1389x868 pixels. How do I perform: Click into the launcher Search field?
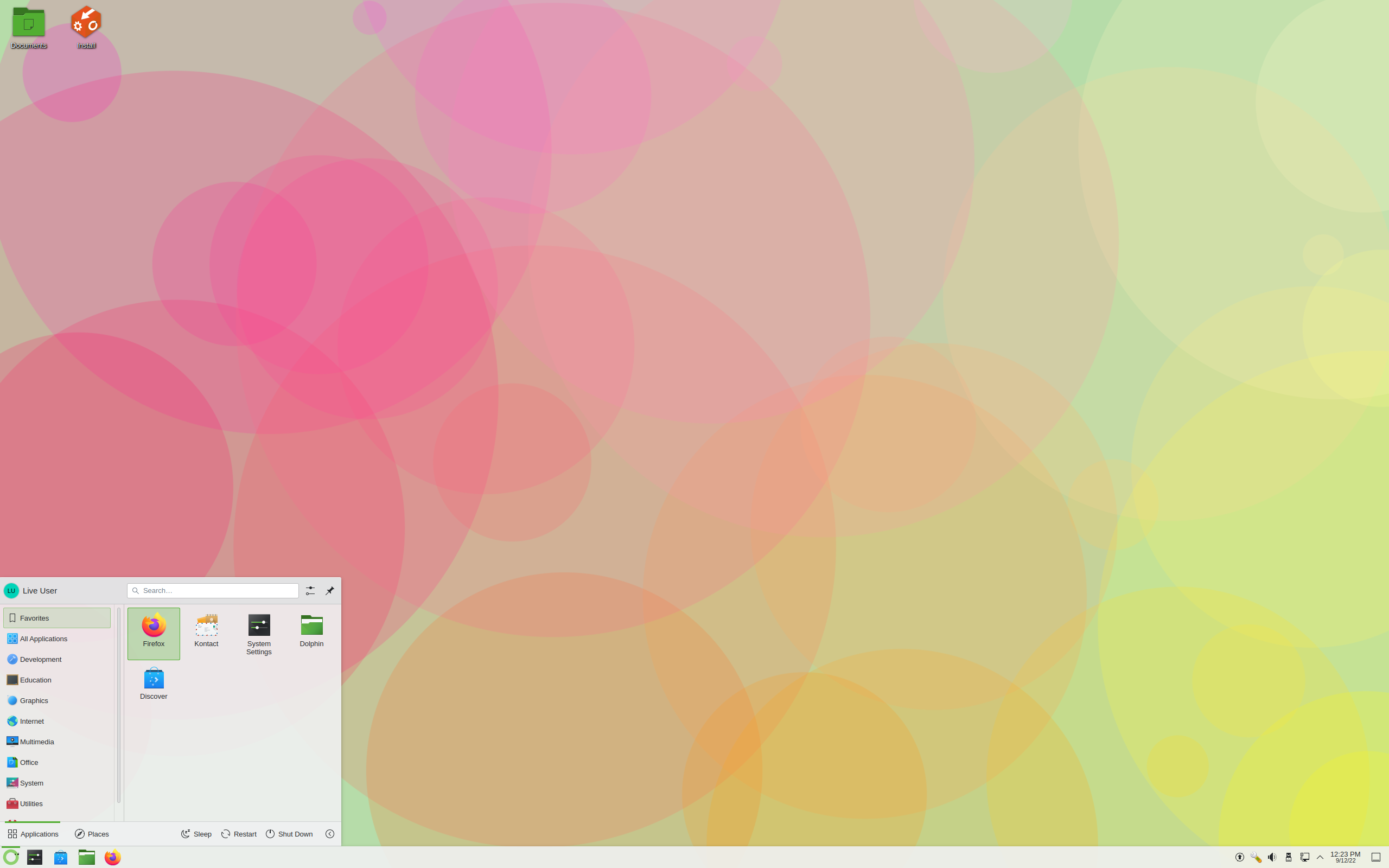[x=213, y=591]
